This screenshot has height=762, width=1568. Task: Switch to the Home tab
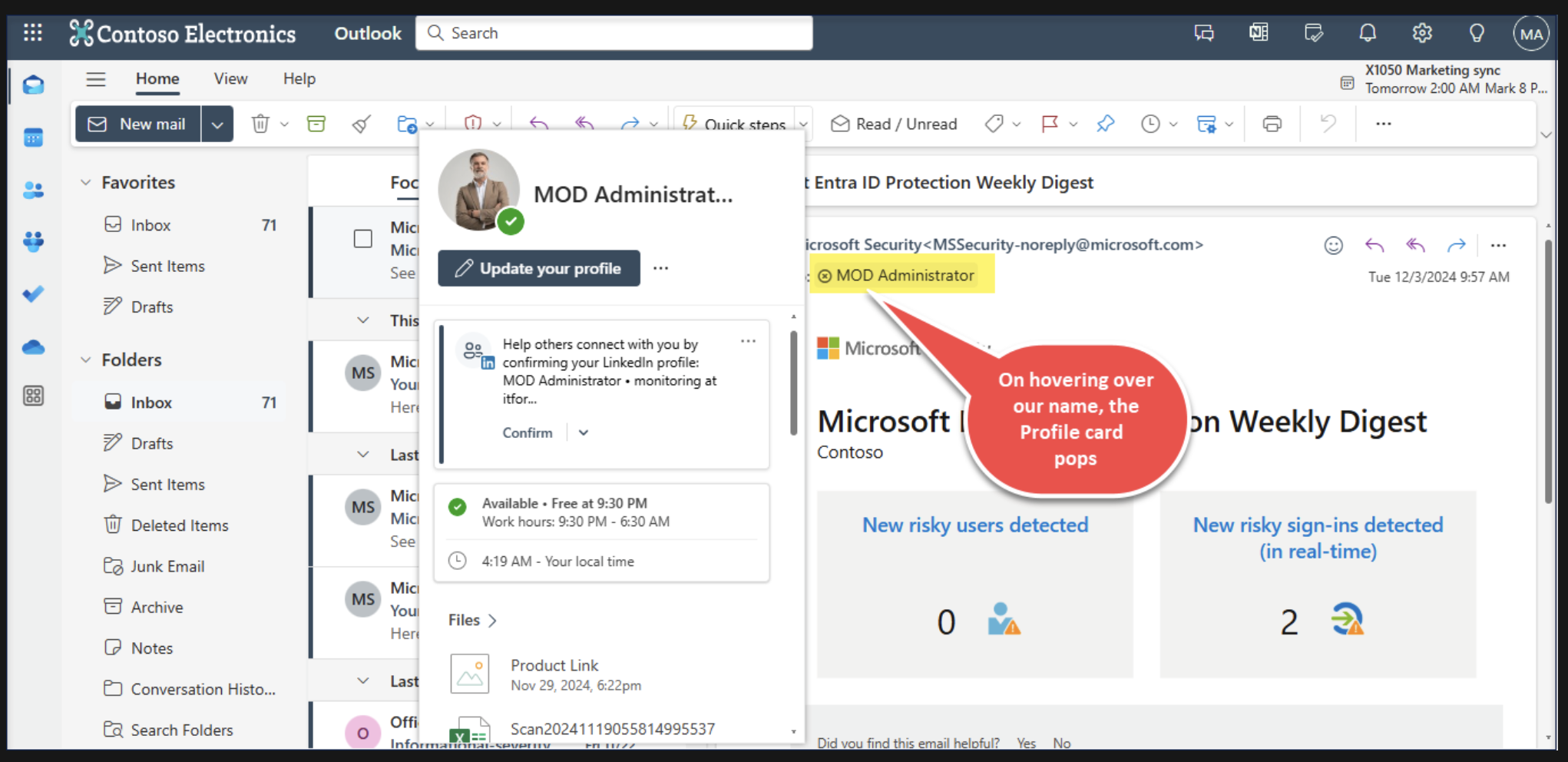[x=157, y=79]
